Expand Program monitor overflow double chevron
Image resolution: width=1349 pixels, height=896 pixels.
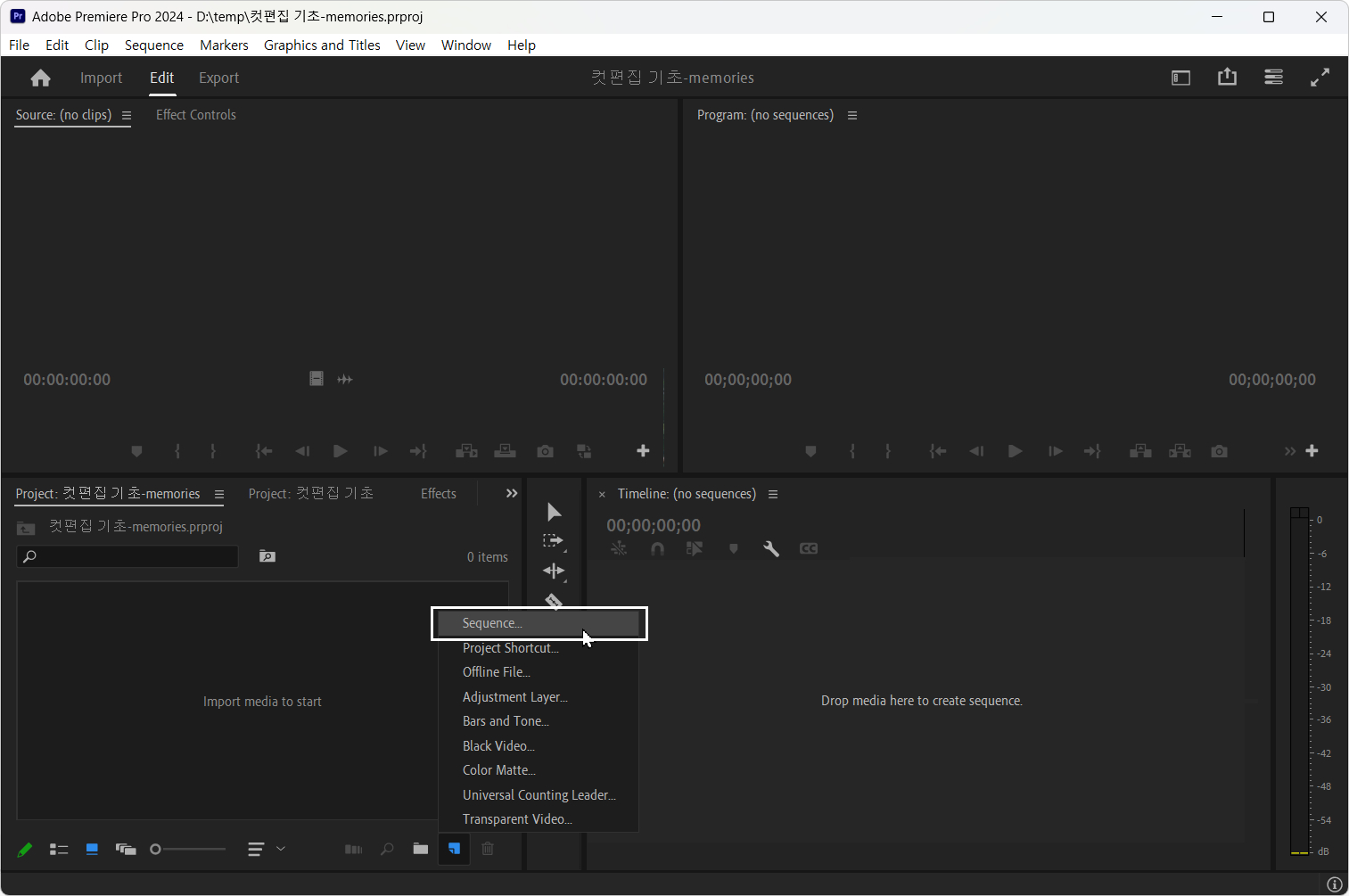point(1289,451)
